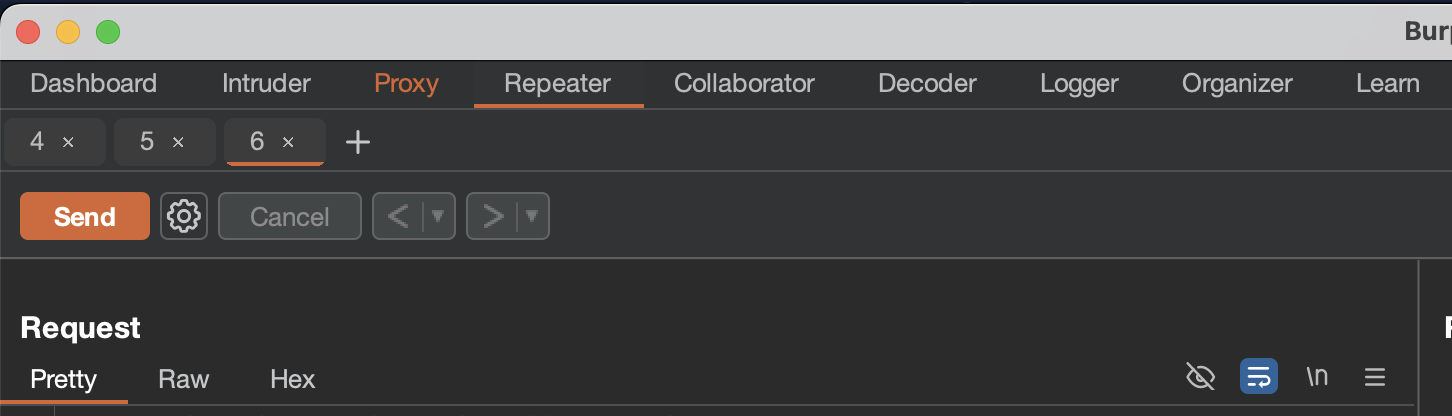Open the Intruder tab
Screen dimensions: 1452x416
266,83
